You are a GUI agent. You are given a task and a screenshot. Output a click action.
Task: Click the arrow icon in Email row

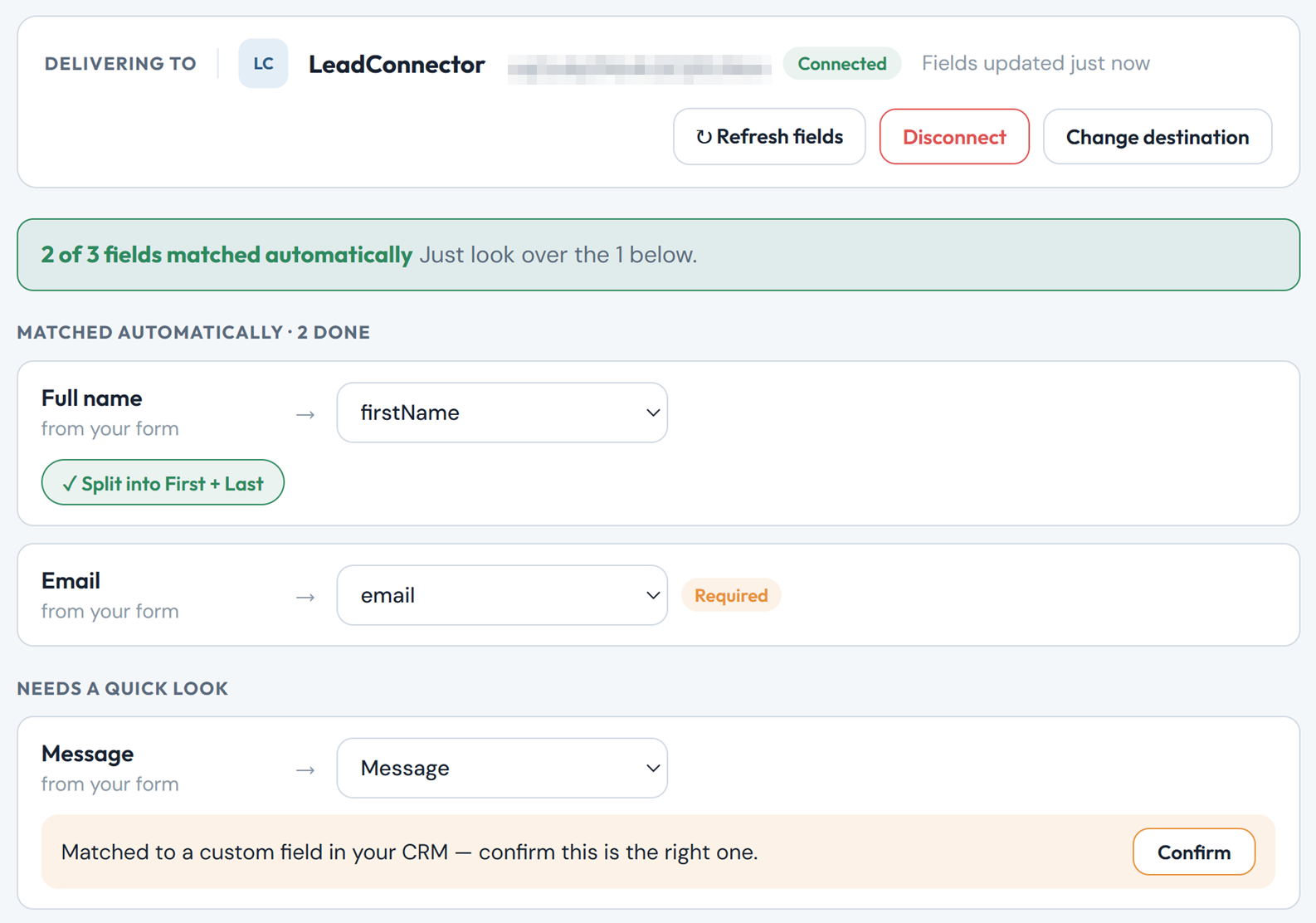click(305, 597)
